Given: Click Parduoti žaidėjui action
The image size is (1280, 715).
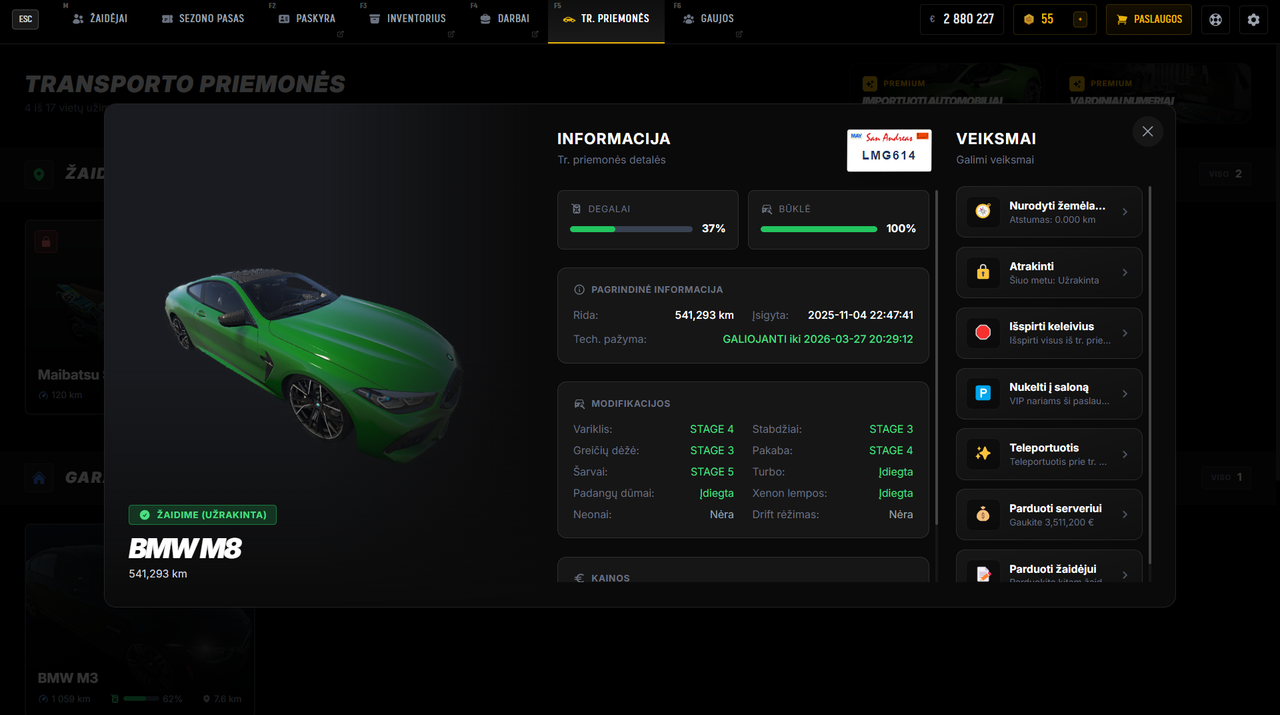Looking at the screenshot, I should (x=1049, y=567).
